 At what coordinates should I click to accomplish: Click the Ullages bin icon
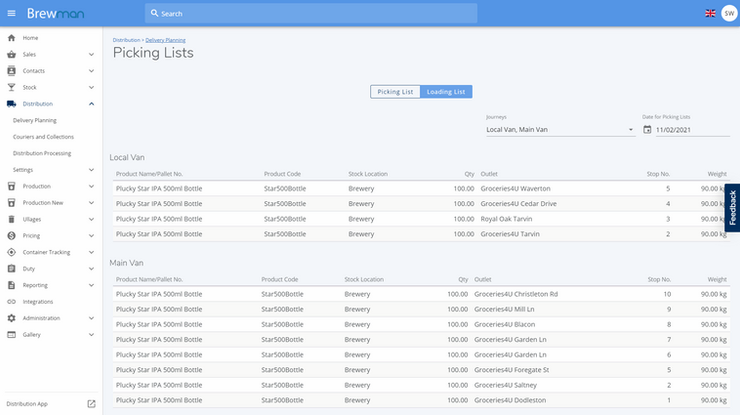pyautogui.click(x=11, y=219)
